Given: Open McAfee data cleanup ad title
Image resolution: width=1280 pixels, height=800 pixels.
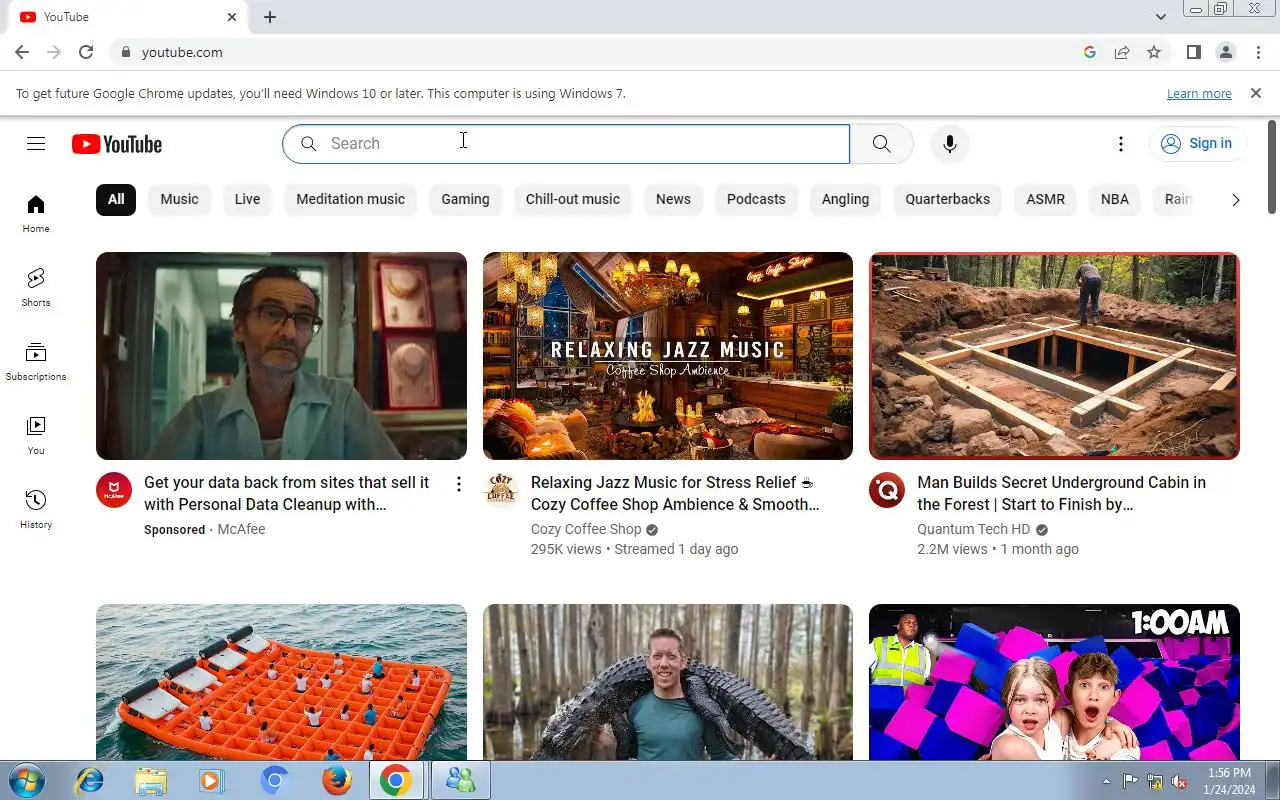Looking at the screenshot, I should pyautogui.click(x=287, y=493).
